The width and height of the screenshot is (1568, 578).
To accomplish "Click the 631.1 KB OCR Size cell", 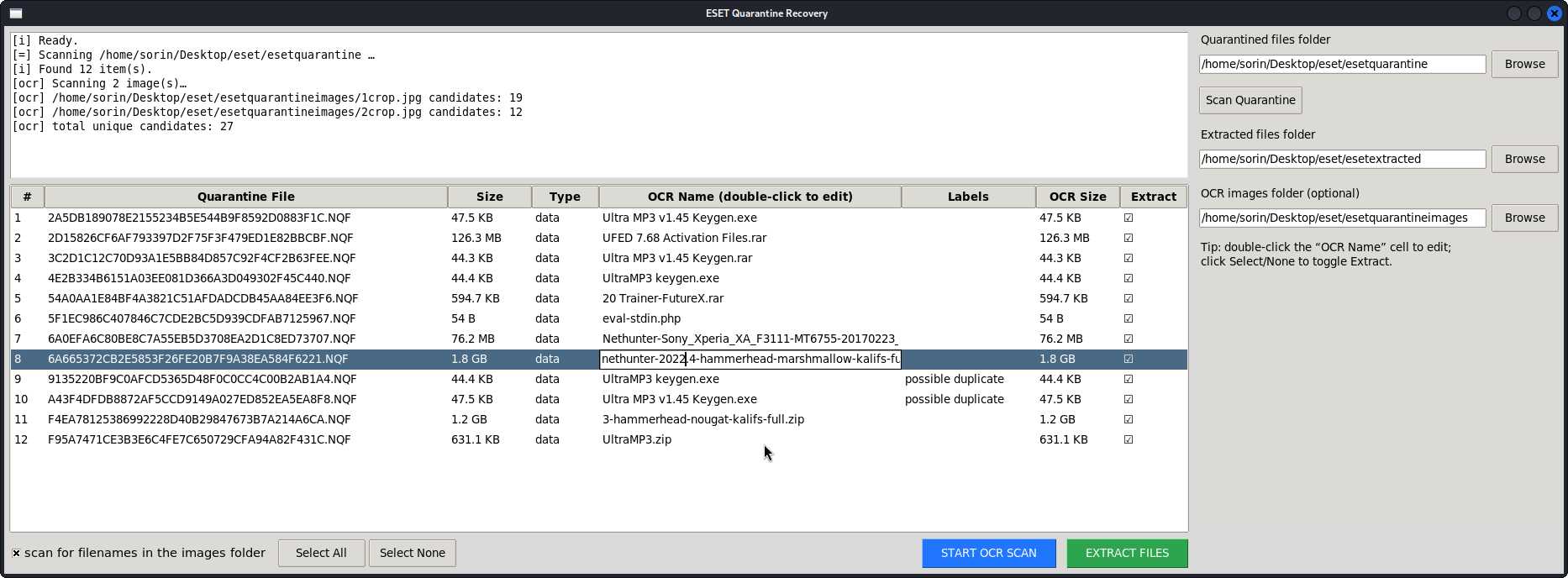I will click(x=1064, y=439).
